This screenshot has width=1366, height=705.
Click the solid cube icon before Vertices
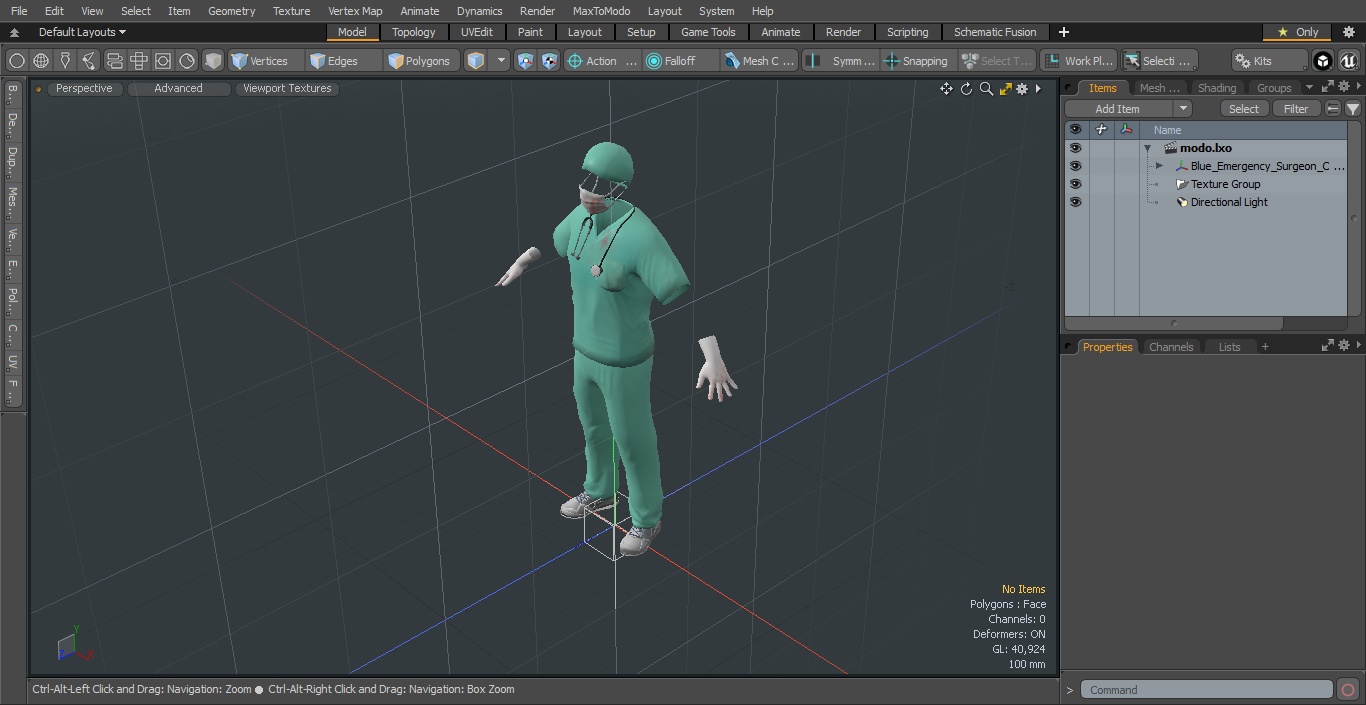click(x=213, y=61)
